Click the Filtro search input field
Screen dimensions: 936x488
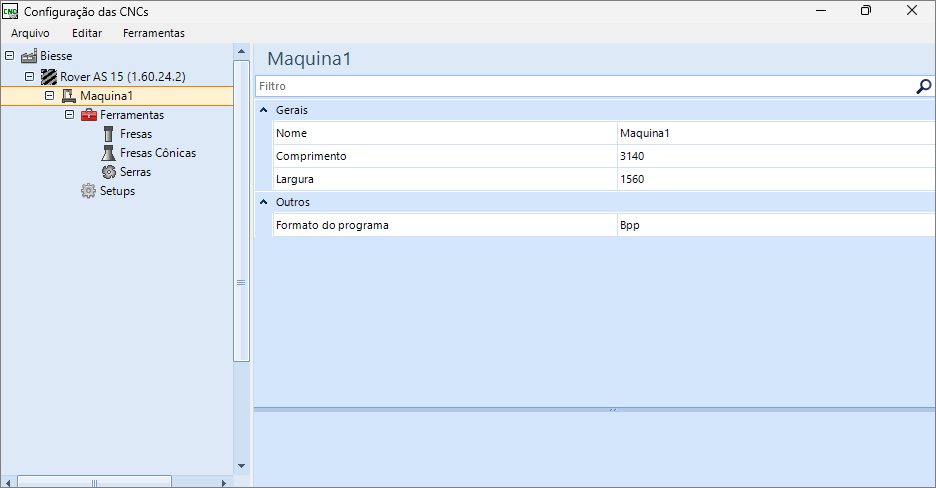point(585,87)
